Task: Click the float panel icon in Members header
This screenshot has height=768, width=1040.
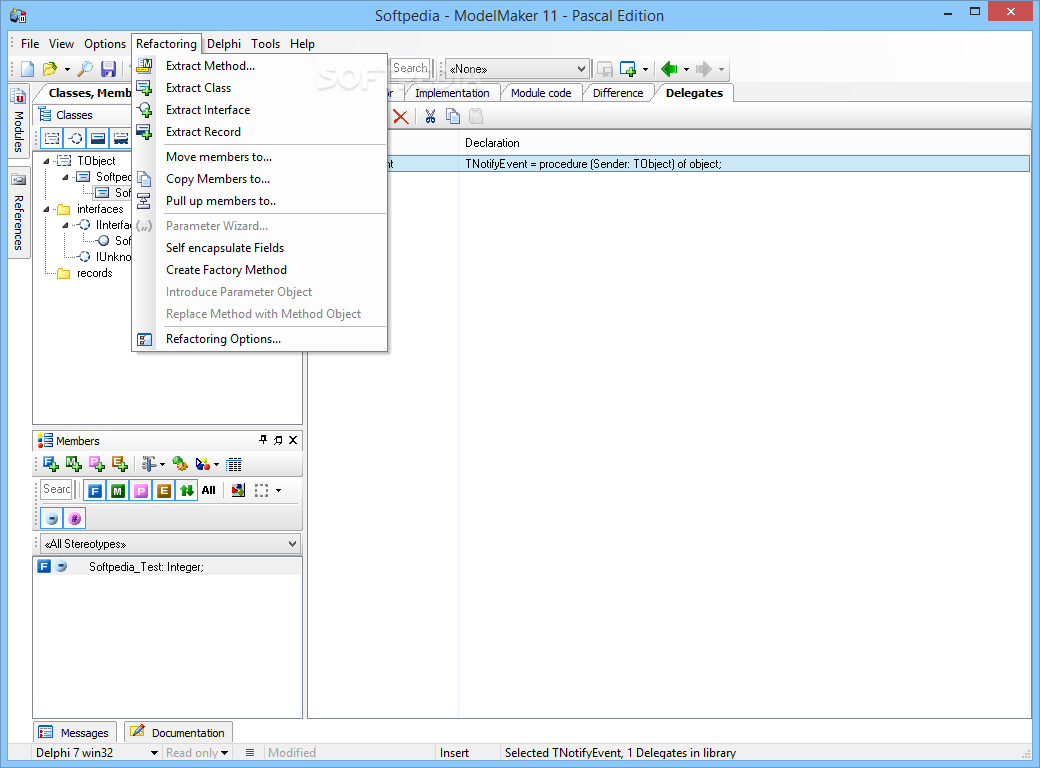Action: coord(278,440)
